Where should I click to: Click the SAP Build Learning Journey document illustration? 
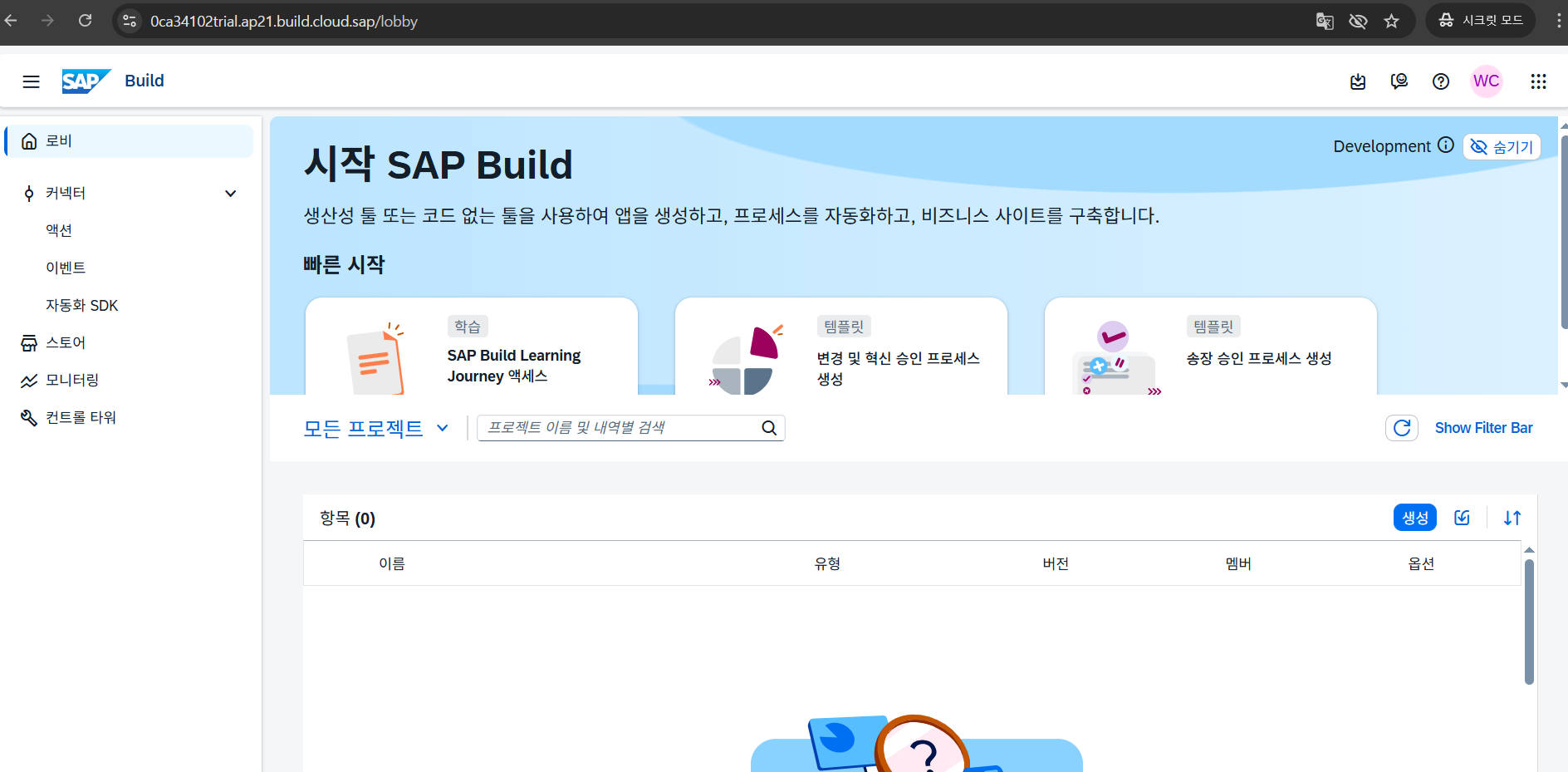pyautogui.click(x=375, y=359)
